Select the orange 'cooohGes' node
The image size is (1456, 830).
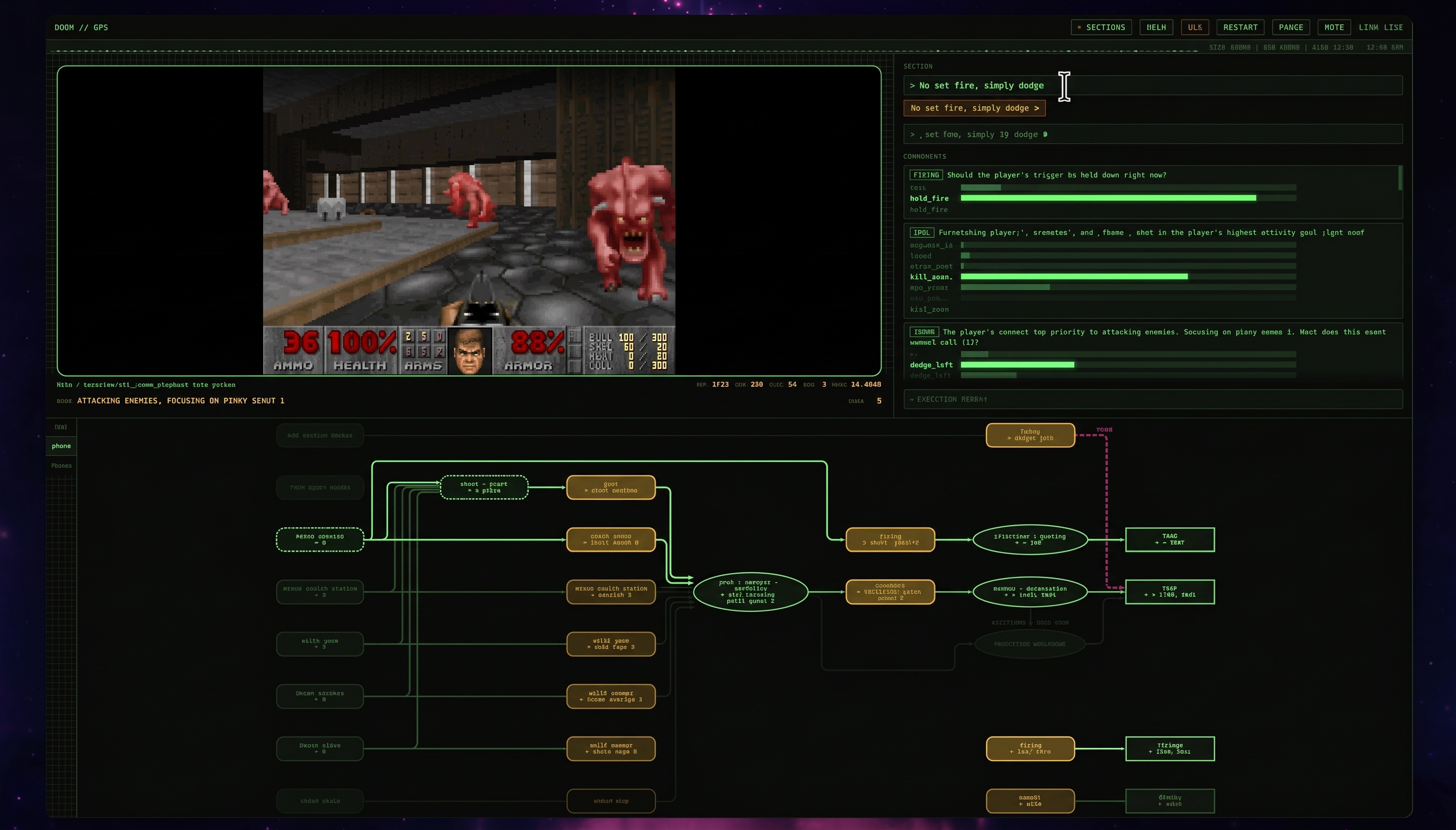(890, 592)
